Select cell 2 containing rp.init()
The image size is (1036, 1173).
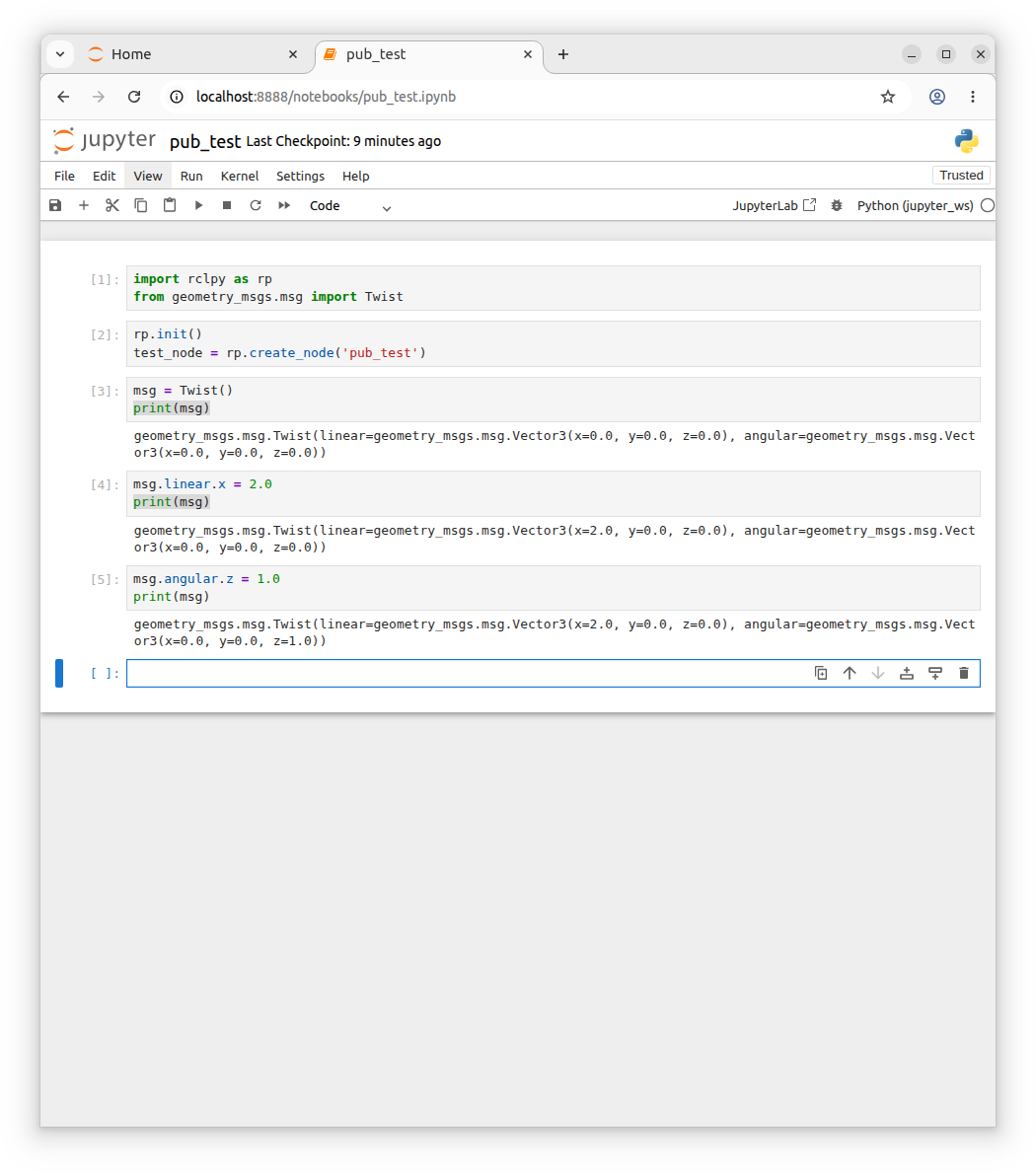(553, 343)
